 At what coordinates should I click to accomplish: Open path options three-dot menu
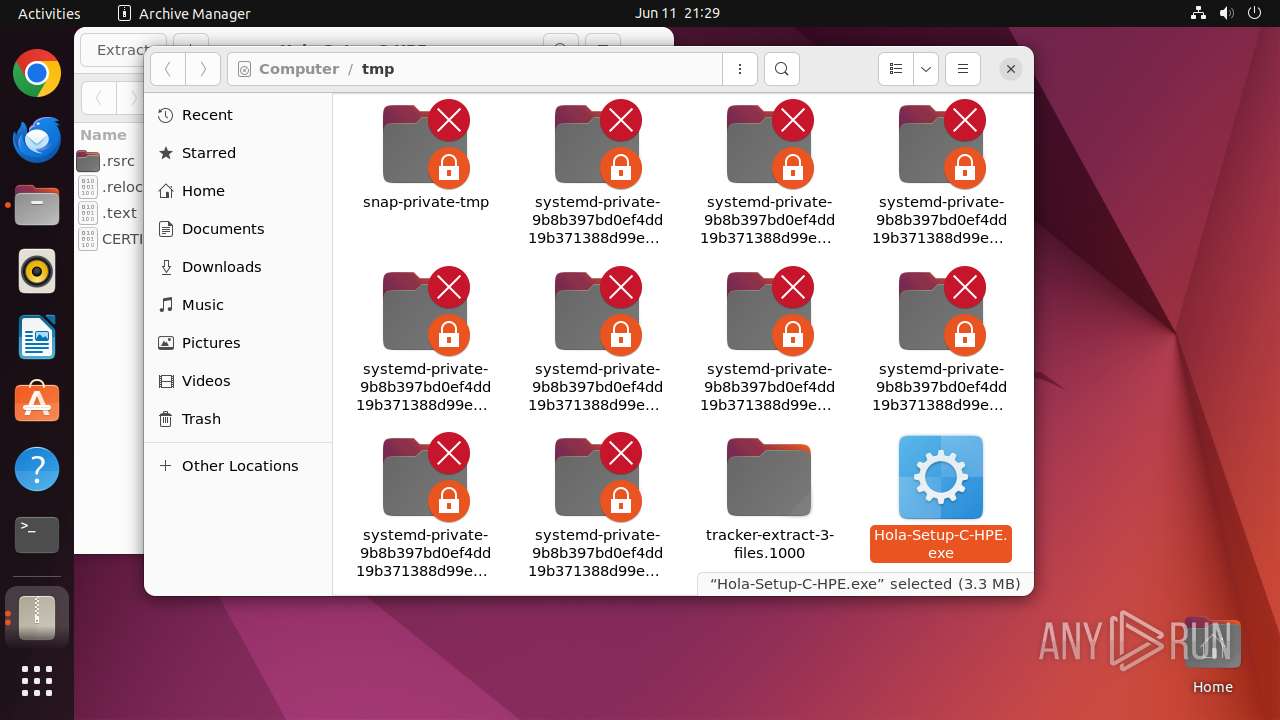tap(740, 69)
